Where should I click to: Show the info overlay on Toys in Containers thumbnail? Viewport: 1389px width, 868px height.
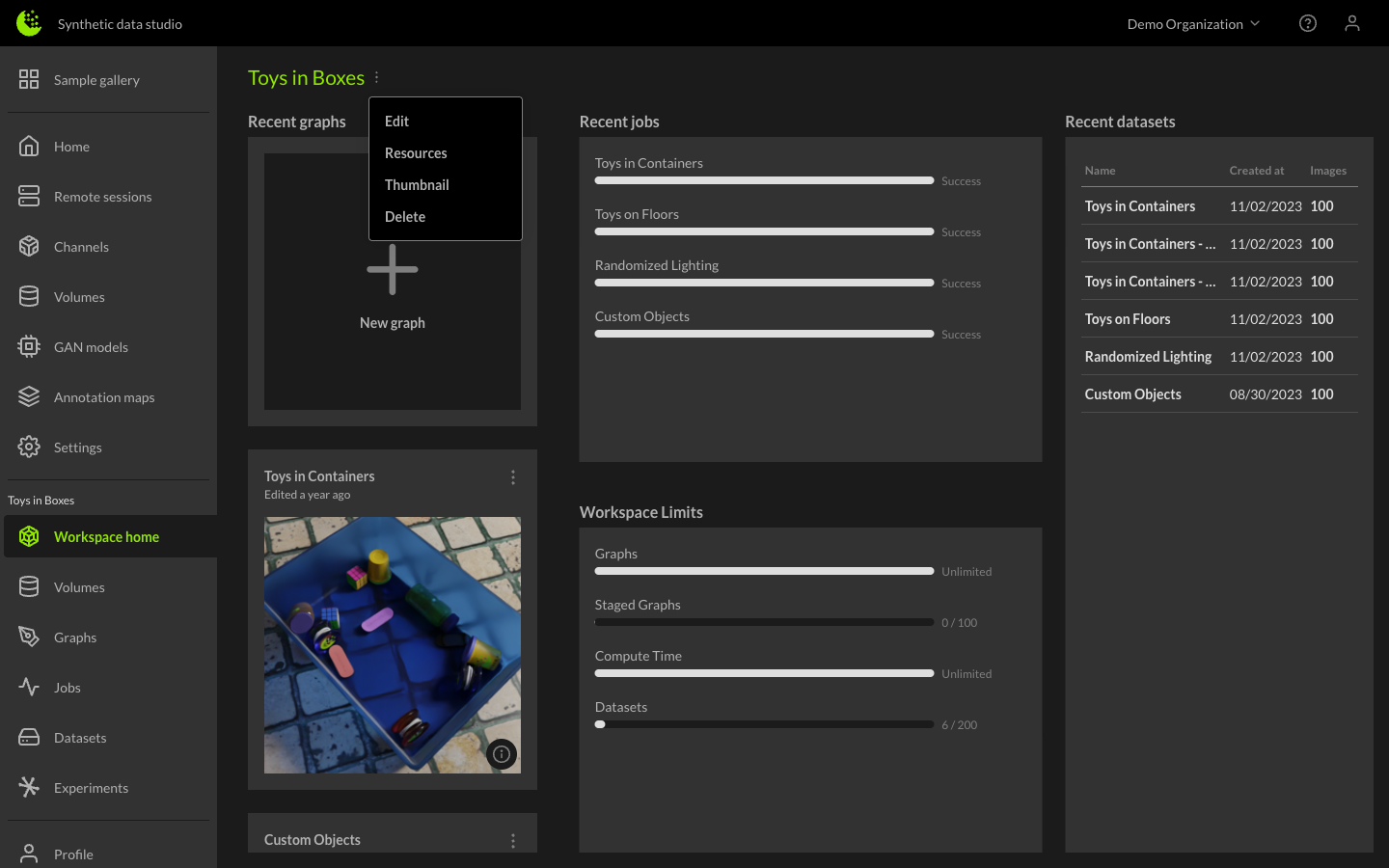(x=502, y=754)
